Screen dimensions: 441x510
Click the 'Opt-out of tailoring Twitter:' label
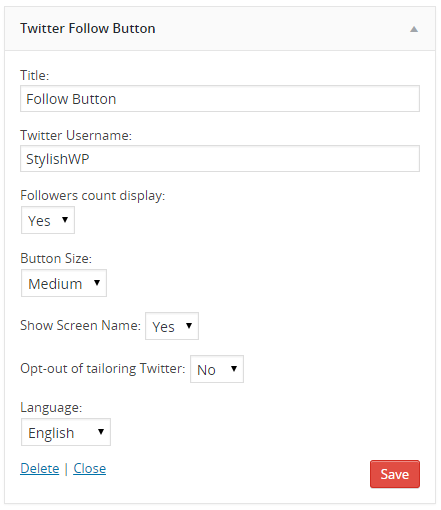[103, 368]
